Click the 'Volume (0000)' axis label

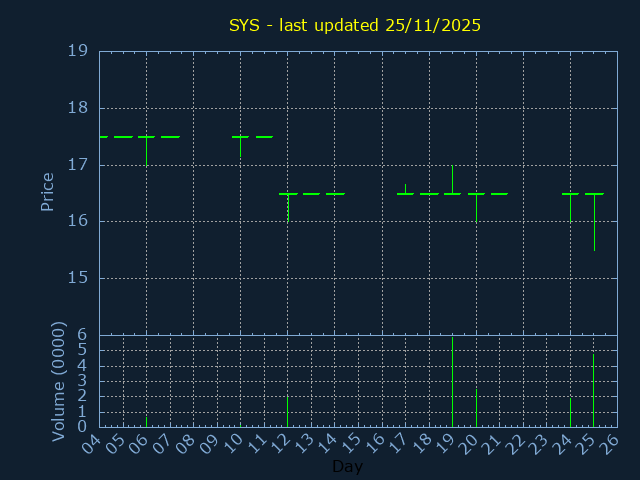[x=59, y=381]
